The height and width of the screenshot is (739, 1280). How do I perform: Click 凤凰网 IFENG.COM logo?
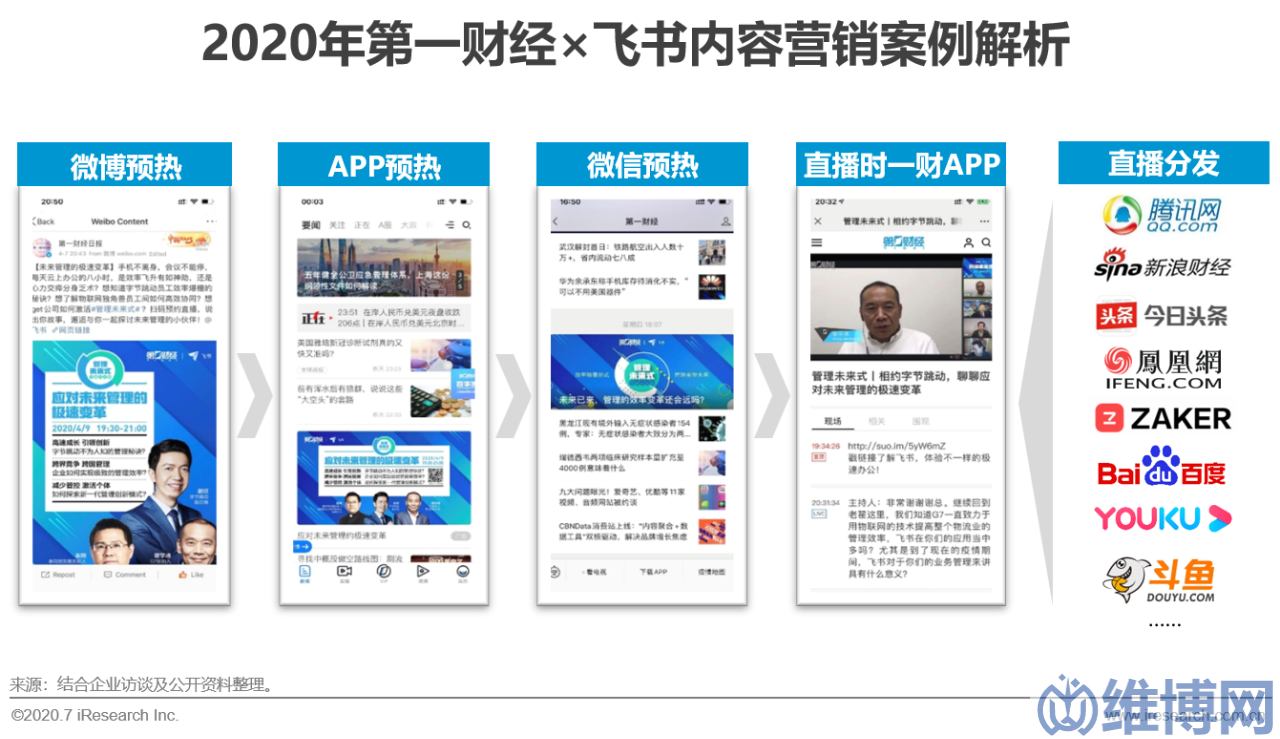point(1162,367)
